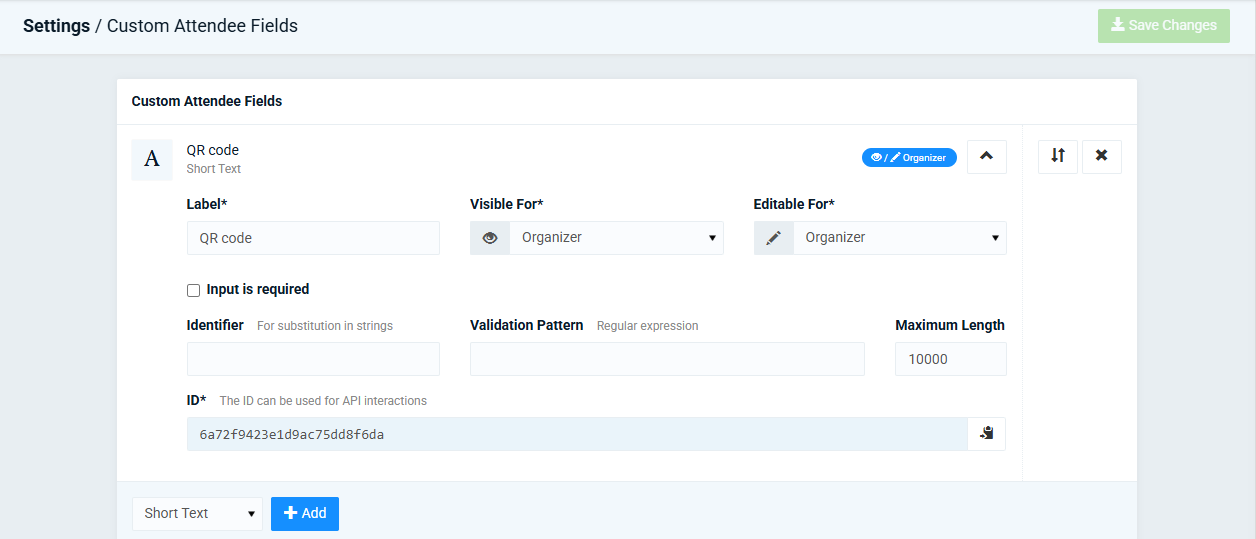Enable the Input is required checkbox

[x=194, y=290]
